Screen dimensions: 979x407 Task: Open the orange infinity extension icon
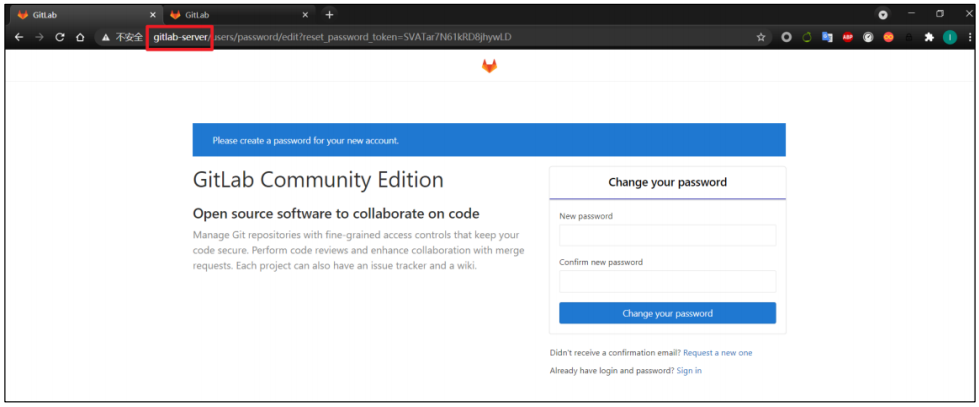click(x=888, y=37)
